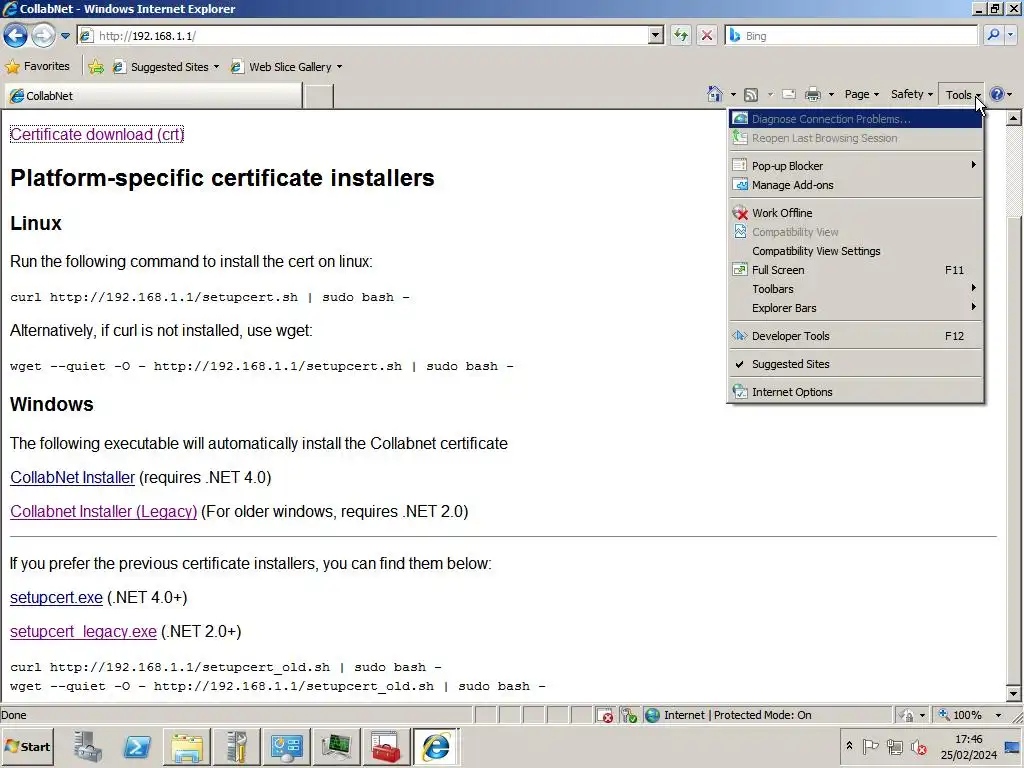Close the Tools menu button

(963, 95)
